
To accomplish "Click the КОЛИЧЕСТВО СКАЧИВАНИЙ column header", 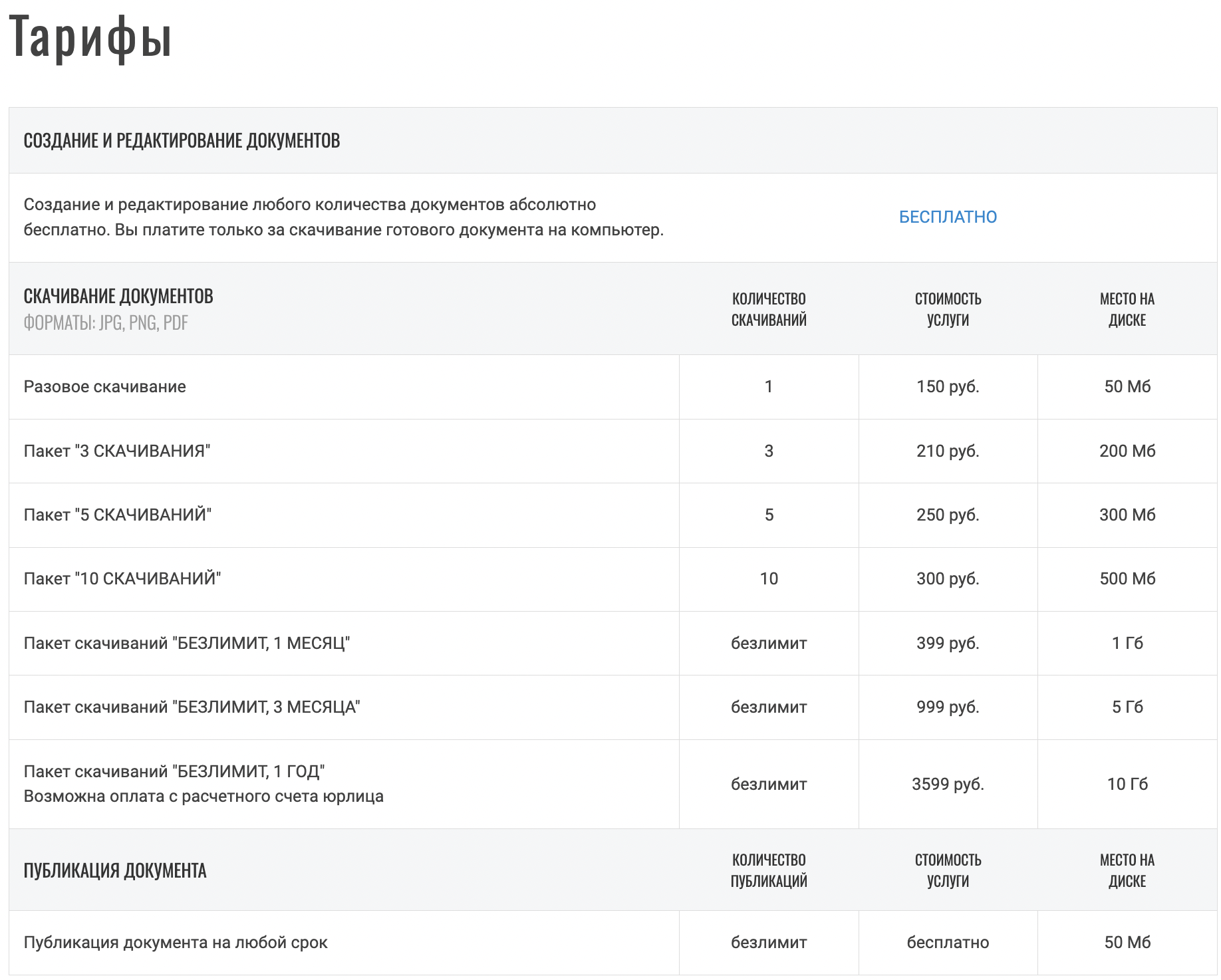I will pyautogui.click(x=768, y=309).
